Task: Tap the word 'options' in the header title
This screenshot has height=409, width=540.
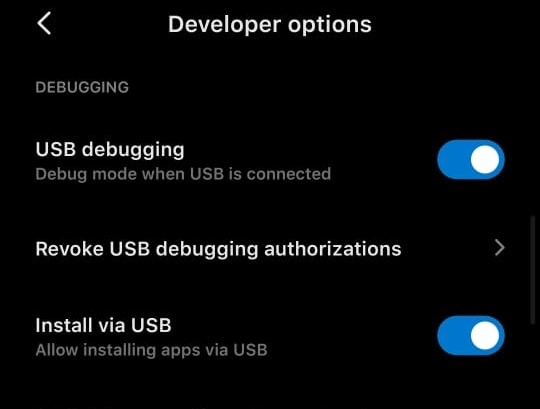Action: coord(330,25)
